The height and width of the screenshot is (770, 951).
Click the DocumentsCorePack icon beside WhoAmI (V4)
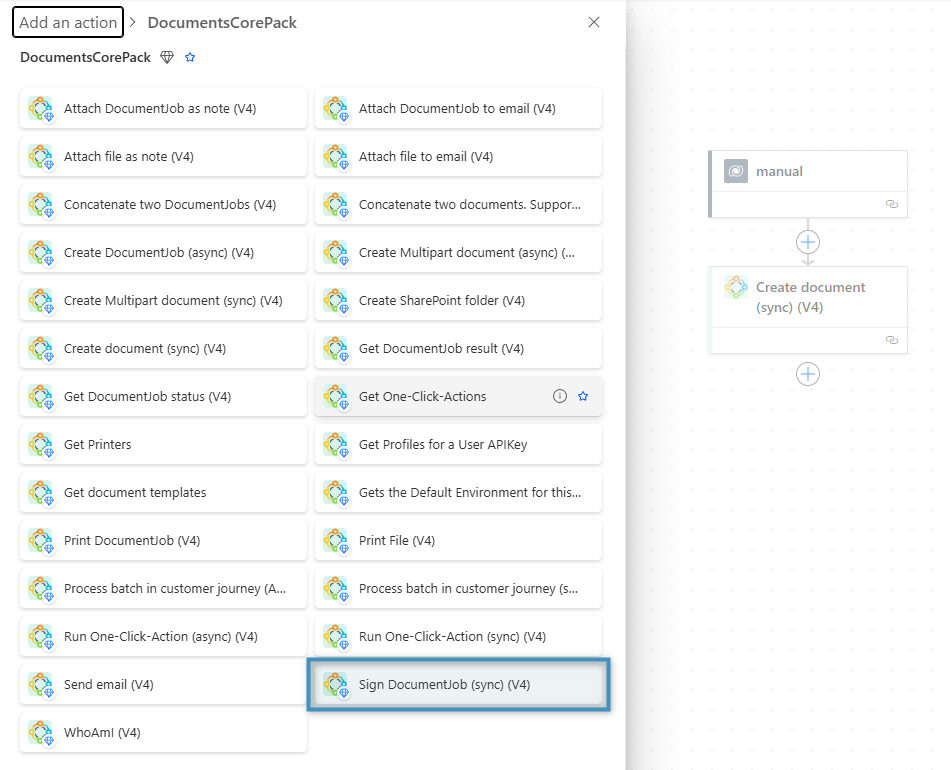pos(40,732)
